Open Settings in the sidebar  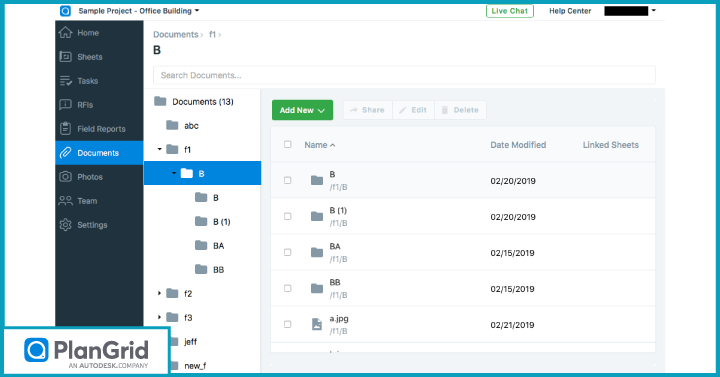tap(99, 225)
